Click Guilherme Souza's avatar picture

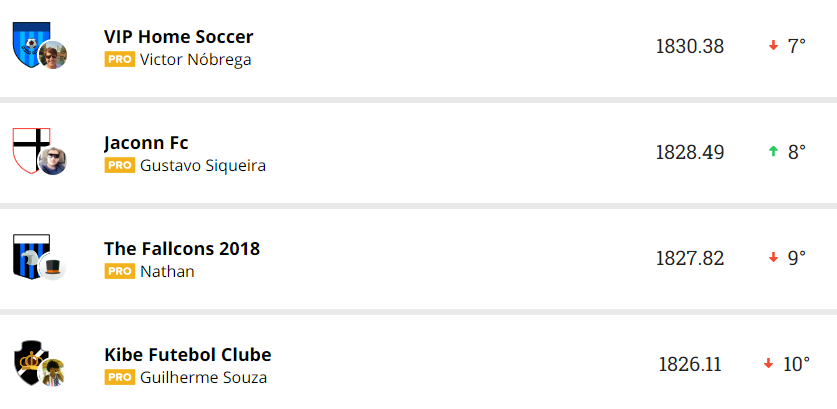pyautogui.click(x=52, y=373)
